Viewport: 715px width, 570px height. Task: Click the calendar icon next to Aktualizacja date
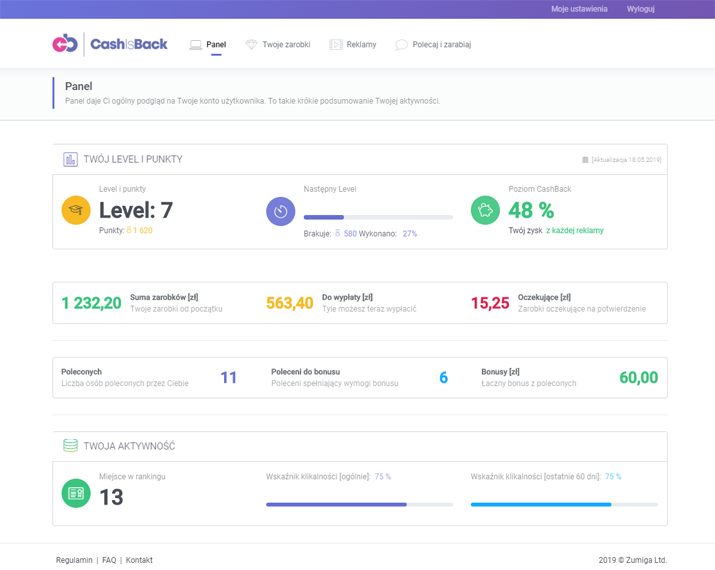pyautogui.click(x=586, y=160)
